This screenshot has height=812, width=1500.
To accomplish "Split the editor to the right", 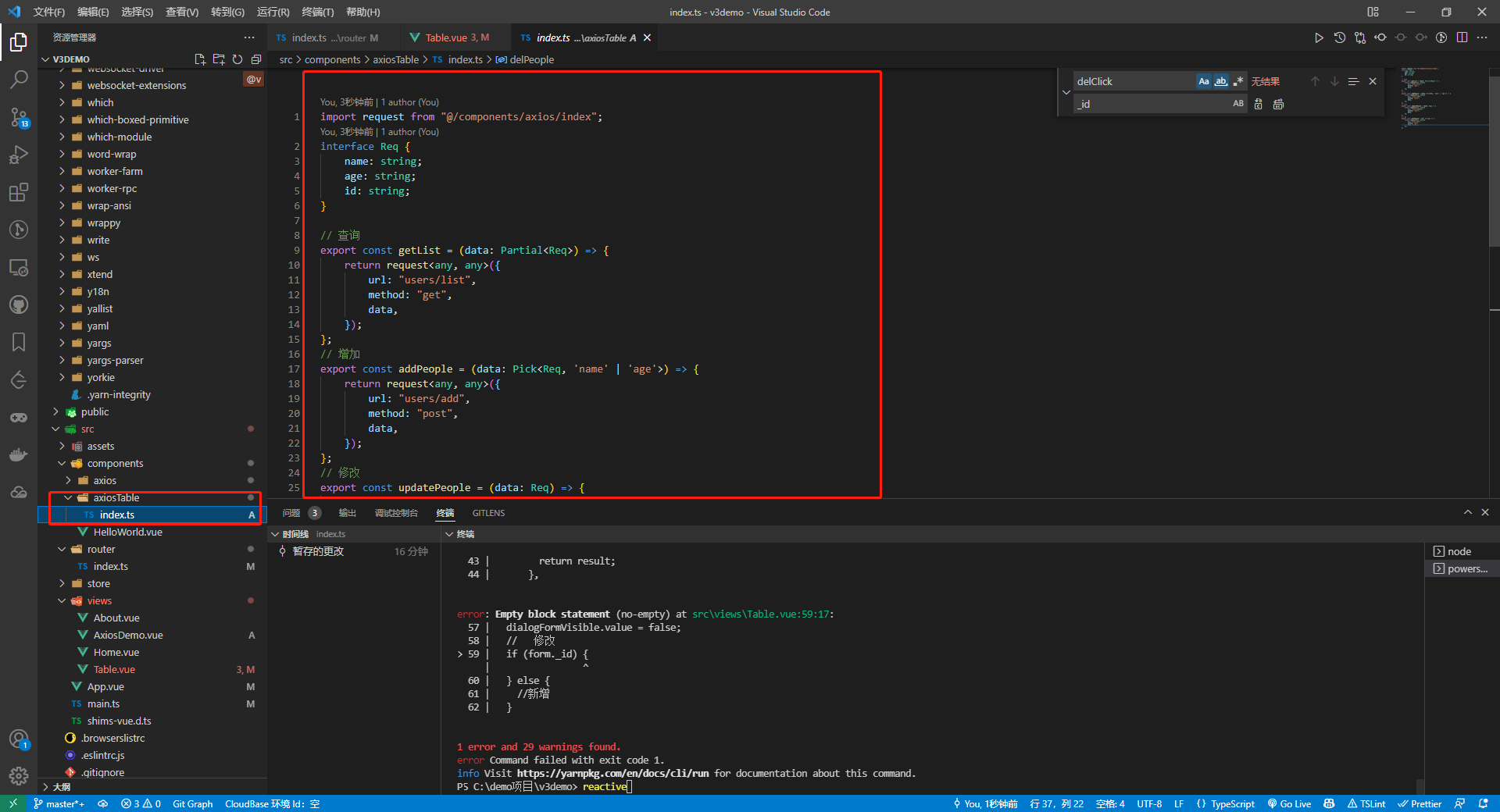I will pos(1462,37).
